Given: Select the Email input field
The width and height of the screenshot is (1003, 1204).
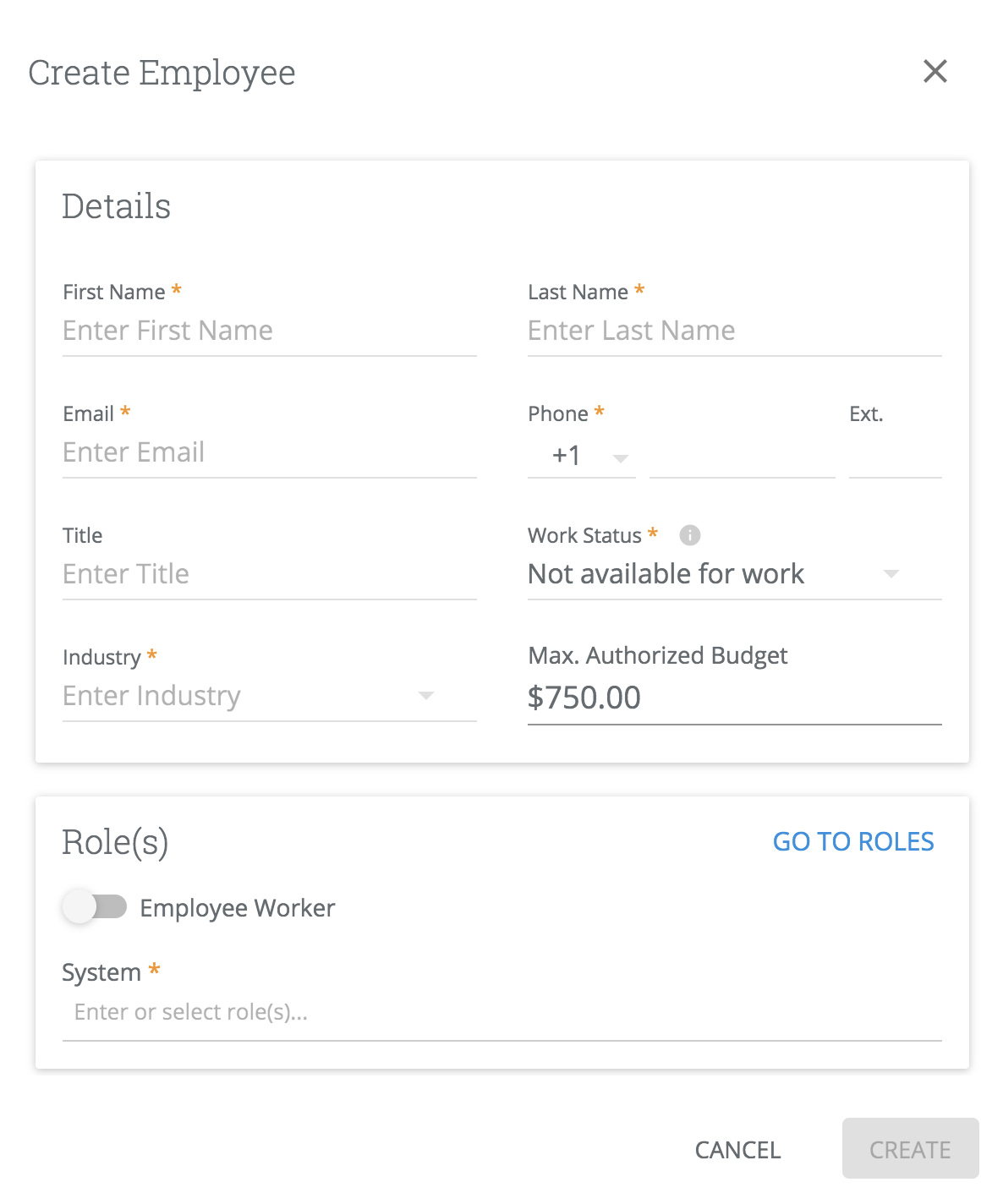Looking at the screenshot, I should [x=269, y=452].
